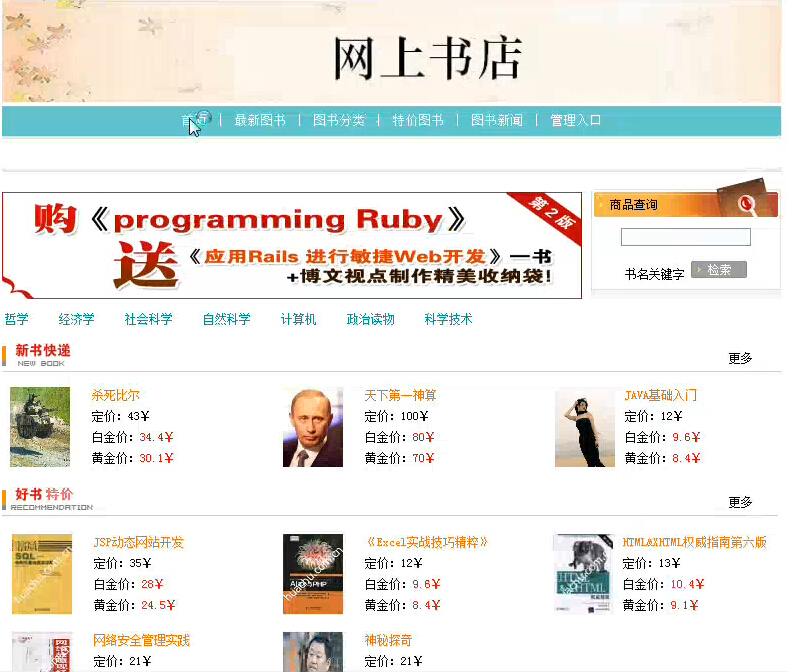The width and height of the screenshot is (787, 672).
Task: Browse the 计算机 category
Action: pyautogui.click(x=298, y=319)
